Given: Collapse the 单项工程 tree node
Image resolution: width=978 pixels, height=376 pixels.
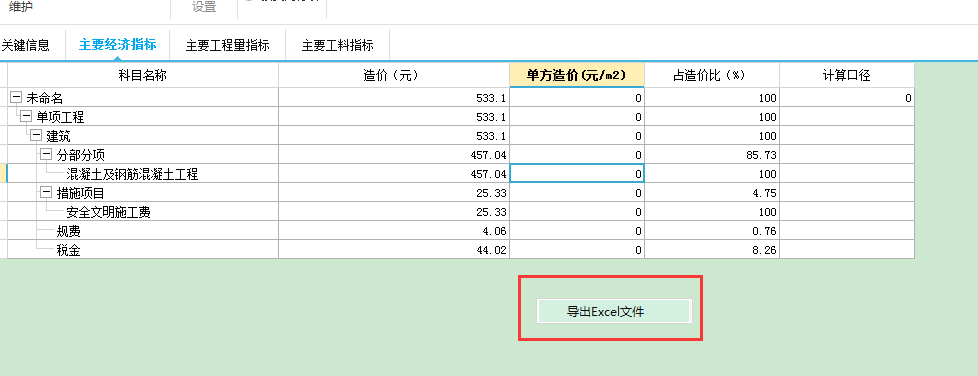Looking at the screenshot, I should 26,117.
